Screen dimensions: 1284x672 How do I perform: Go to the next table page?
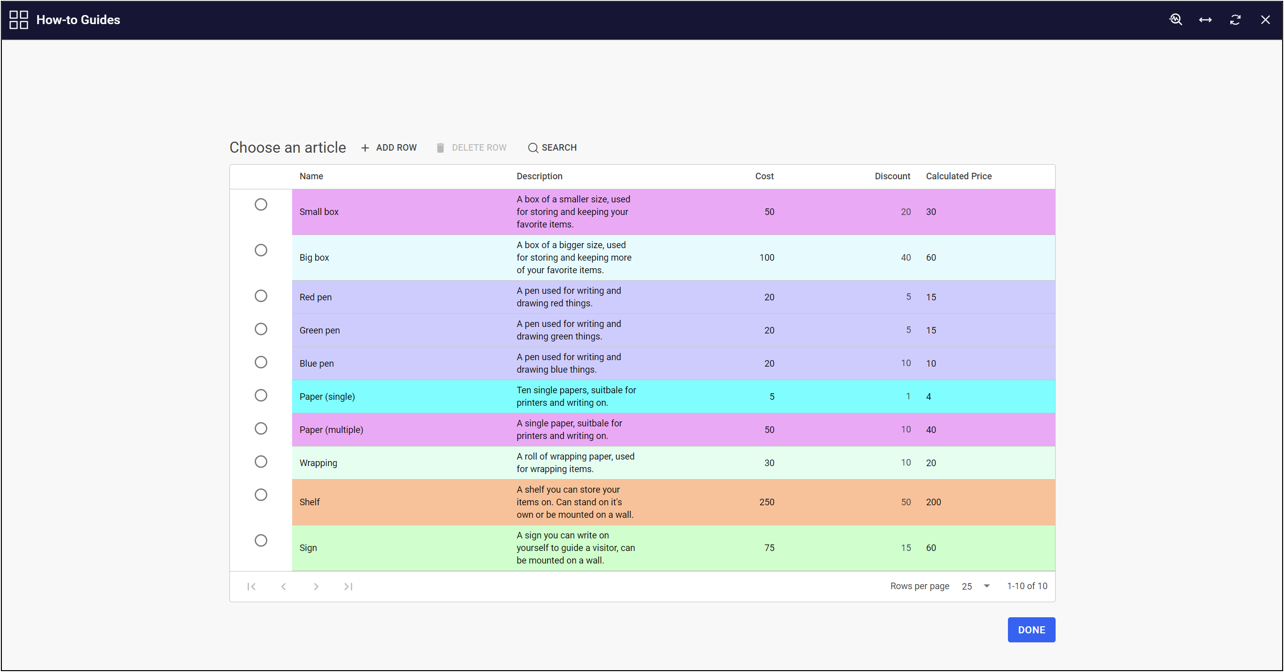(316, 587)
